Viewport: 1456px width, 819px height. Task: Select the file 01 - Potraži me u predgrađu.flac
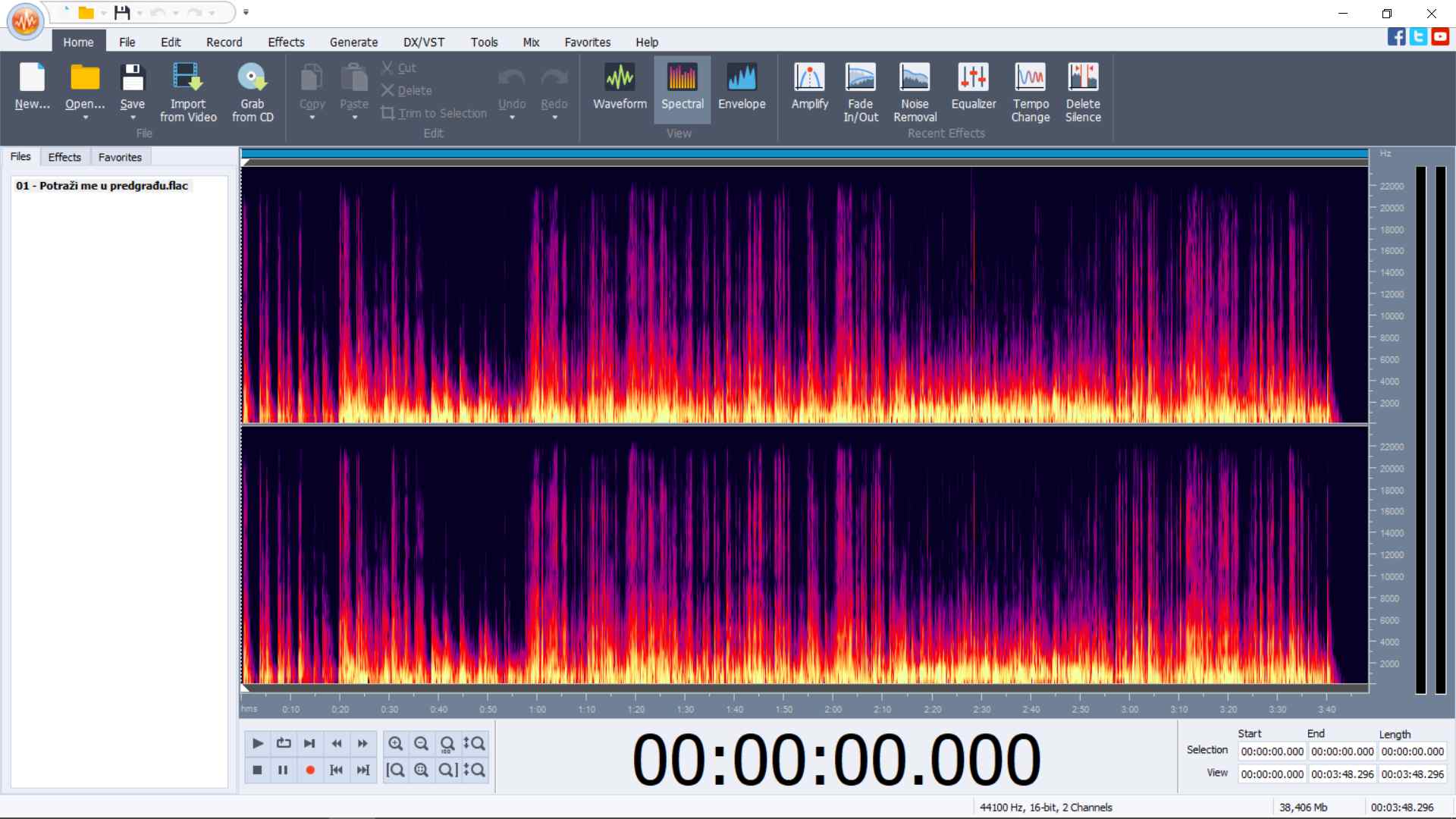102,185
